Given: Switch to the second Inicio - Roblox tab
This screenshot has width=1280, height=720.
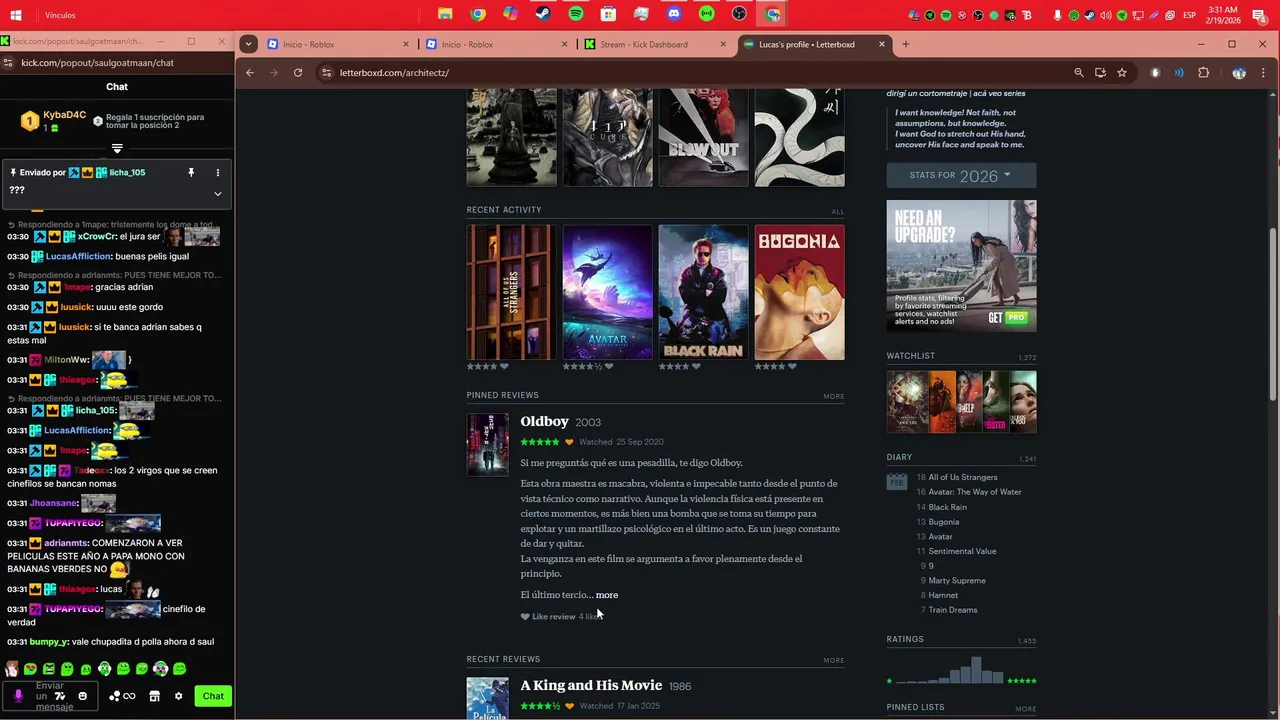Looking at the screenshot, I should 497,44.
